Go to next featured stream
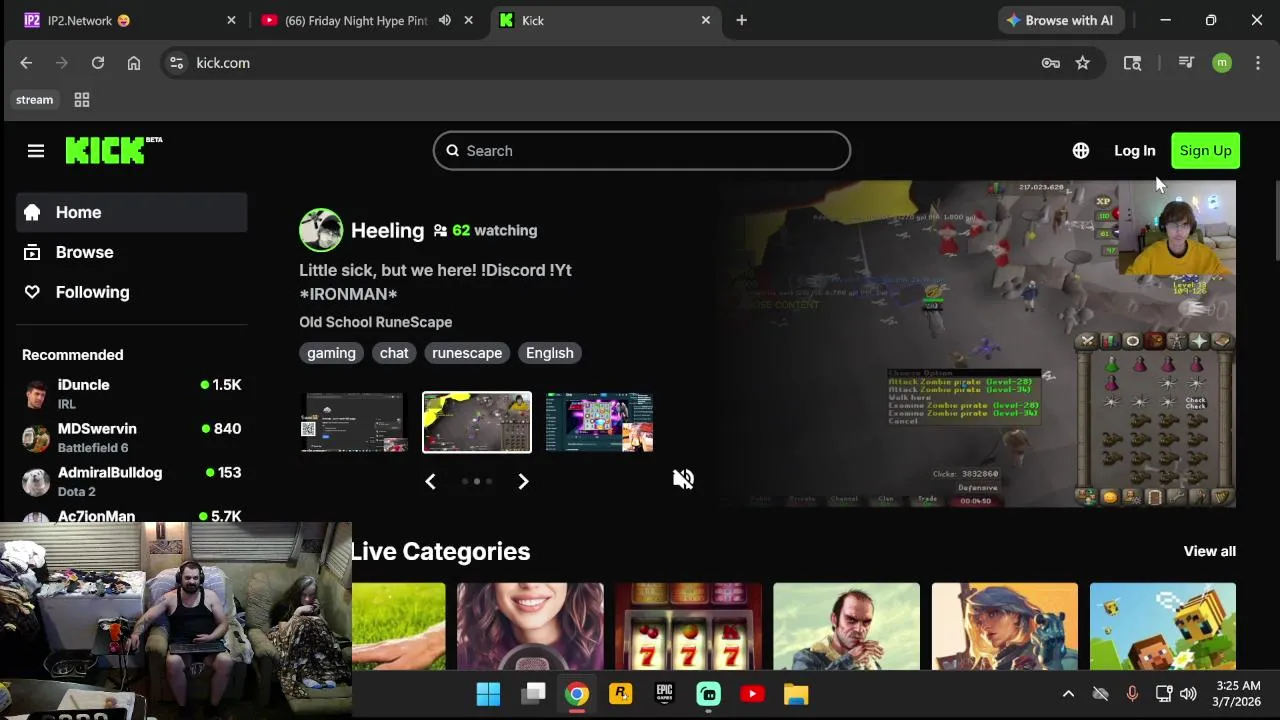This screenshot has width=1280, height=720. click(x=523, y=481)
